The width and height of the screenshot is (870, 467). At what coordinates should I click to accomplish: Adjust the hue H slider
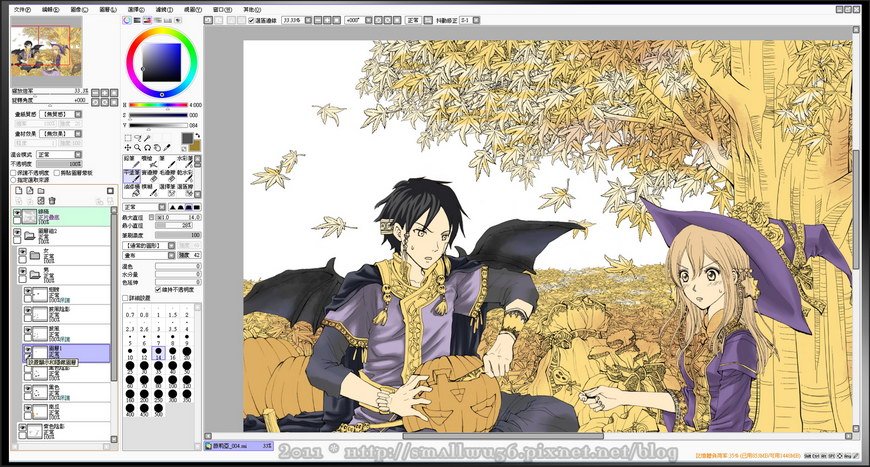click(159, 105)
